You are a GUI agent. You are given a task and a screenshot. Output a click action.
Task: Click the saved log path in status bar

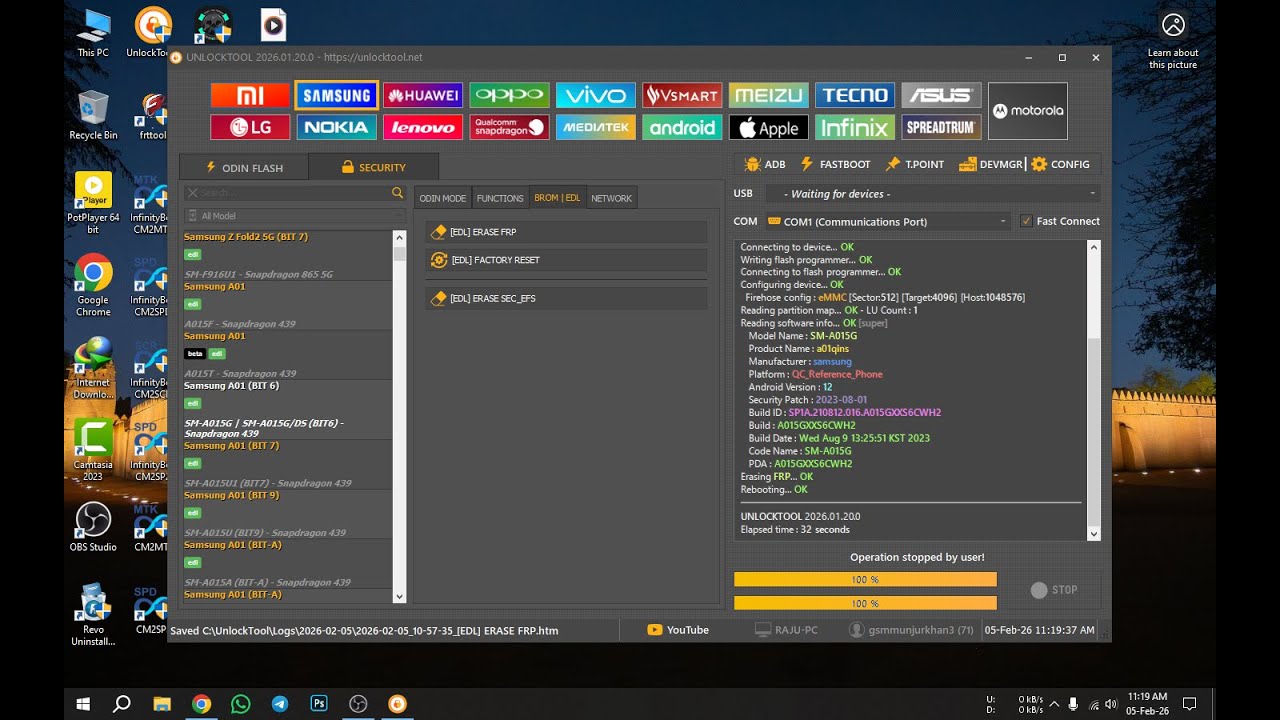pos(364,631)
